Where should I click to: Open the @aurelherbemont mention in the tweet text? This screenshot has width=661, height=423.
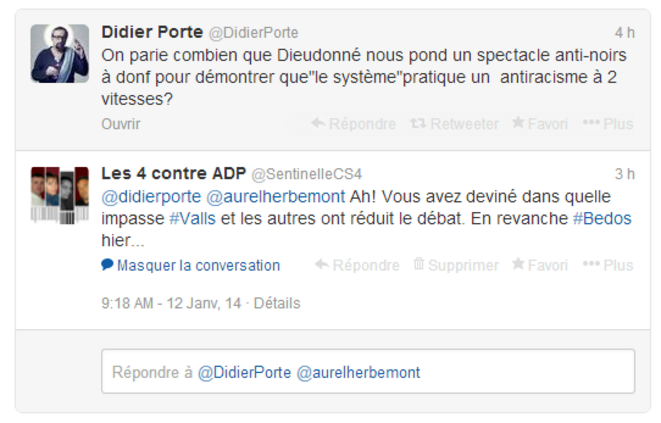click(x=276, y=197)
